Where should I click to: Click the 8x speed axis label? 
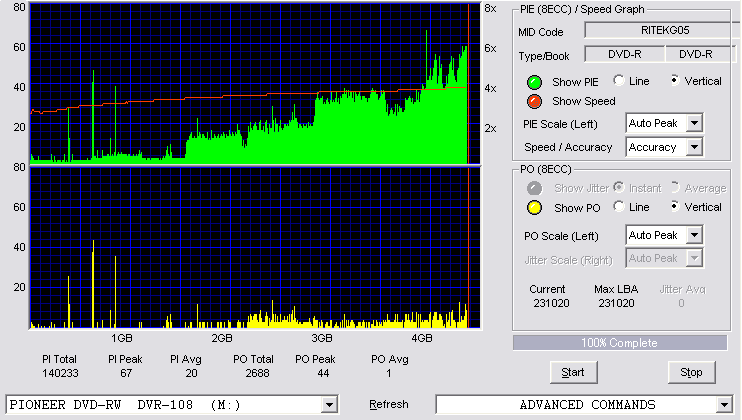click(490, 9)
